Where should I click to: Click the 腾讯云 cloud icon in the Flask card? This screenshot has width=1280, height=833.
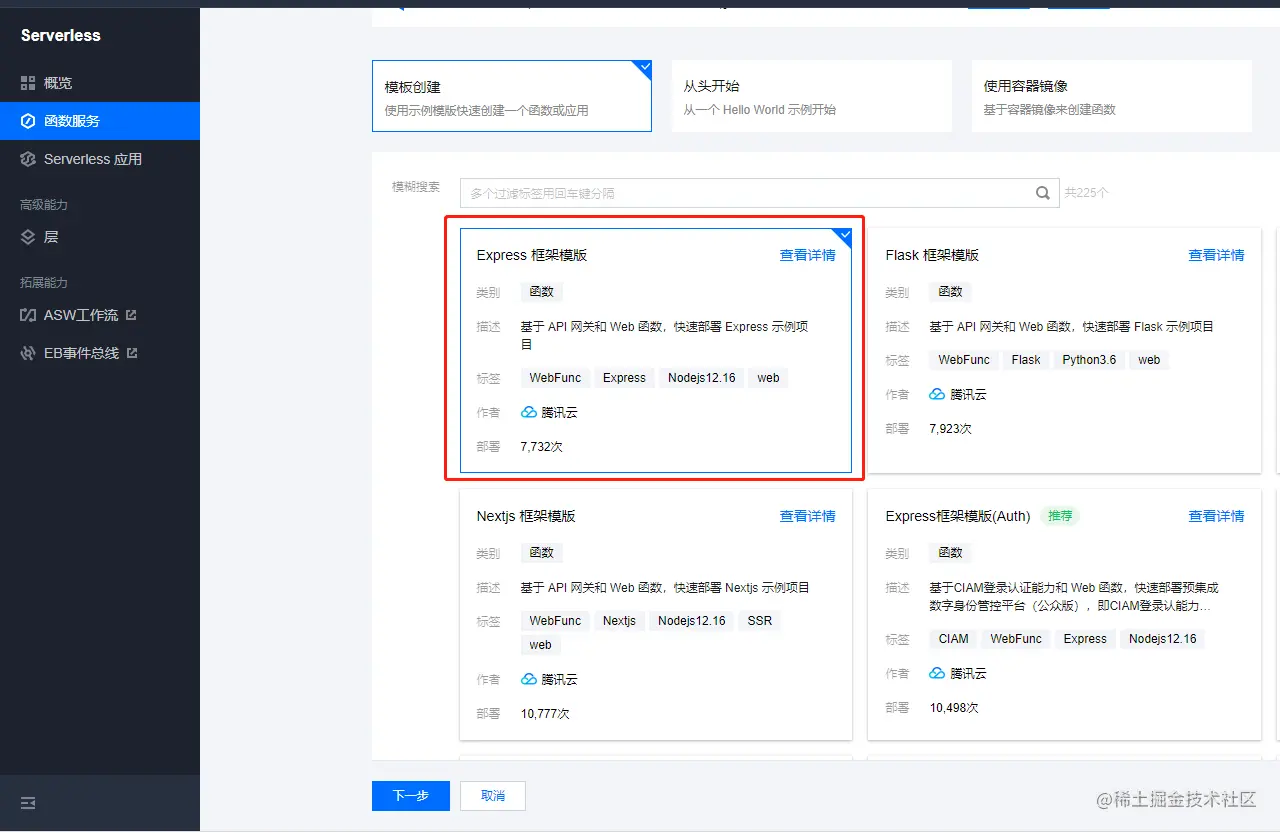click(937, 394)
